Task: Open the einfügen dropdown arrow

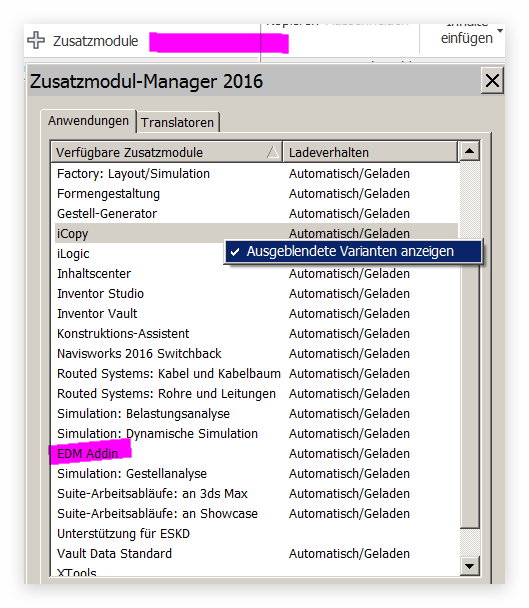Action: point(500,30)
